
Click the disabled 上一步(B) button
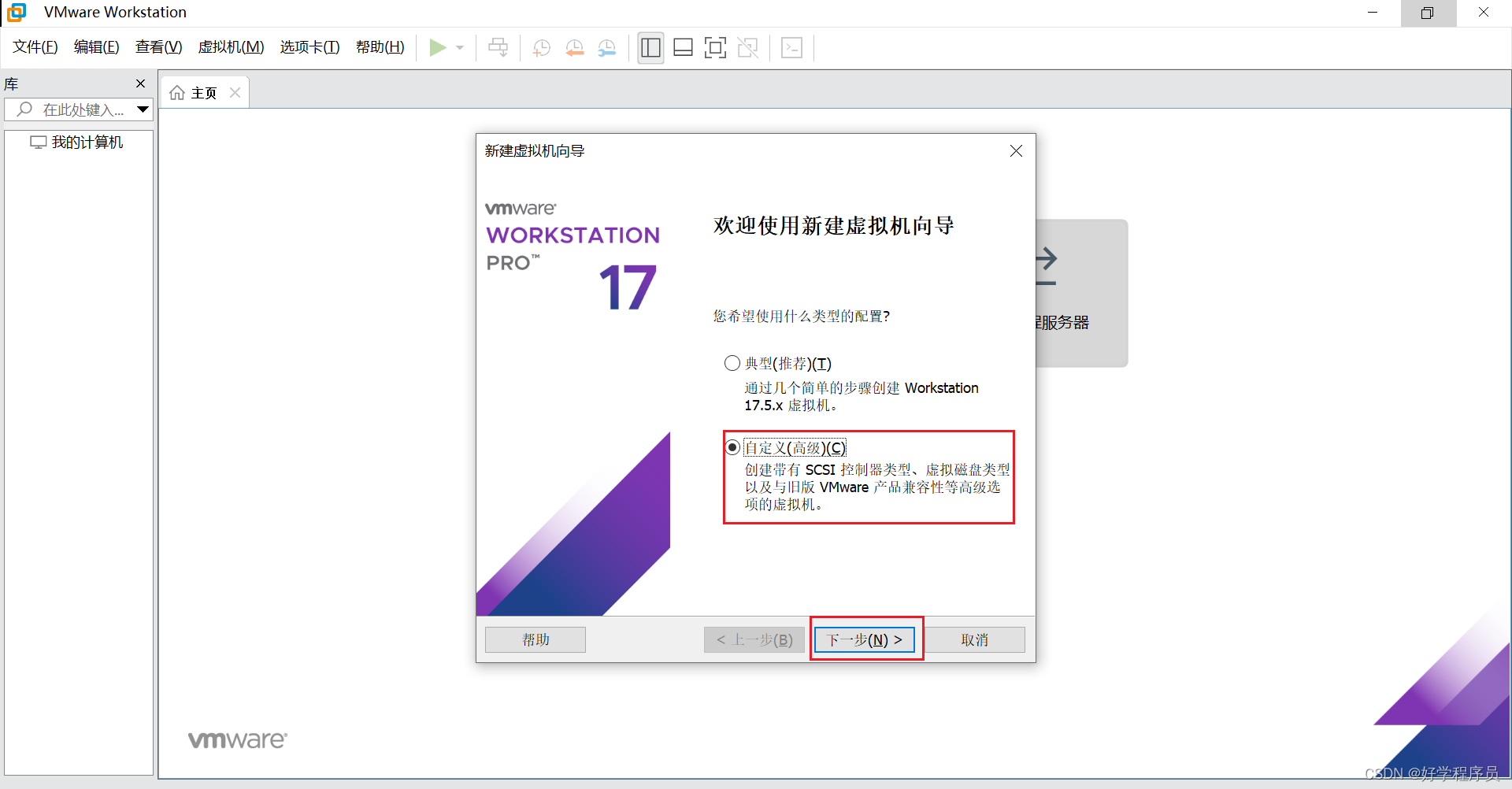[754, 639]
